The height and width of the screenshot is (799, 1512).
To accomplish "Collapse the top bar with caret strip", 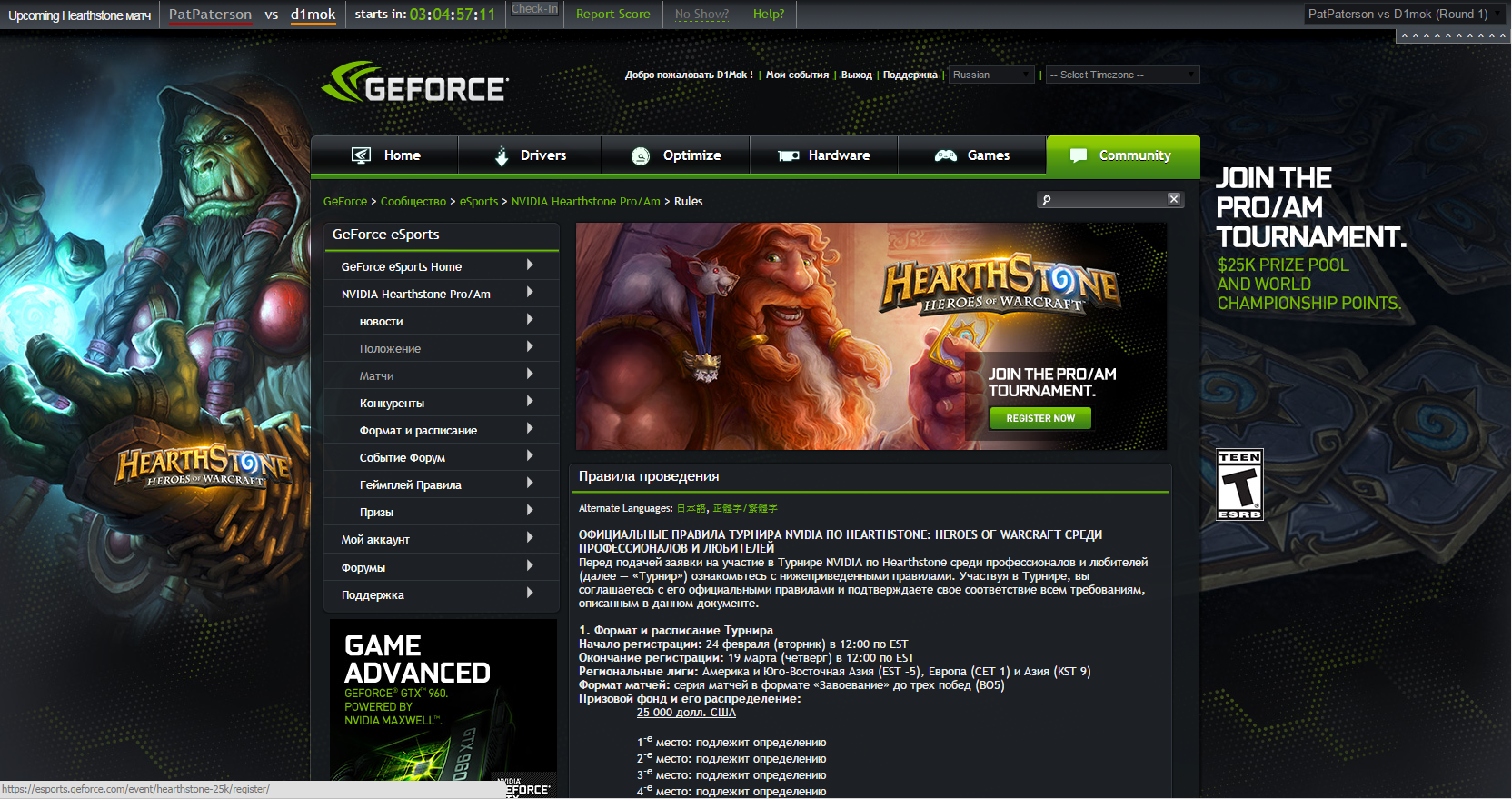I will [x=1453, y=36].
